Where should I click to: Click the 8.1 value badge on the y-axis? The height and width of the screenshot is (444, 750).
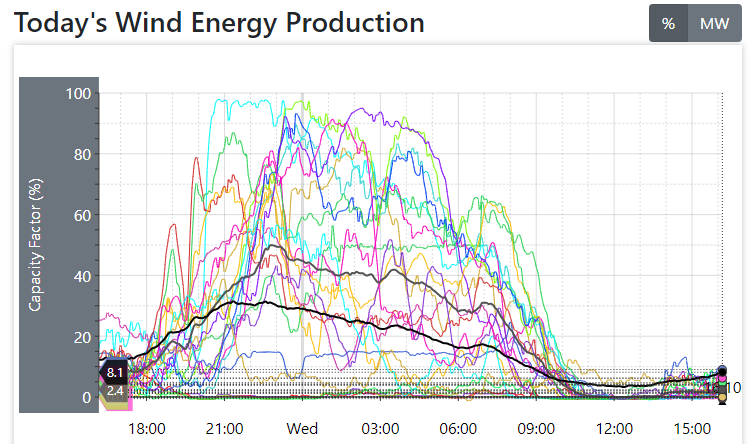point(115,373)
